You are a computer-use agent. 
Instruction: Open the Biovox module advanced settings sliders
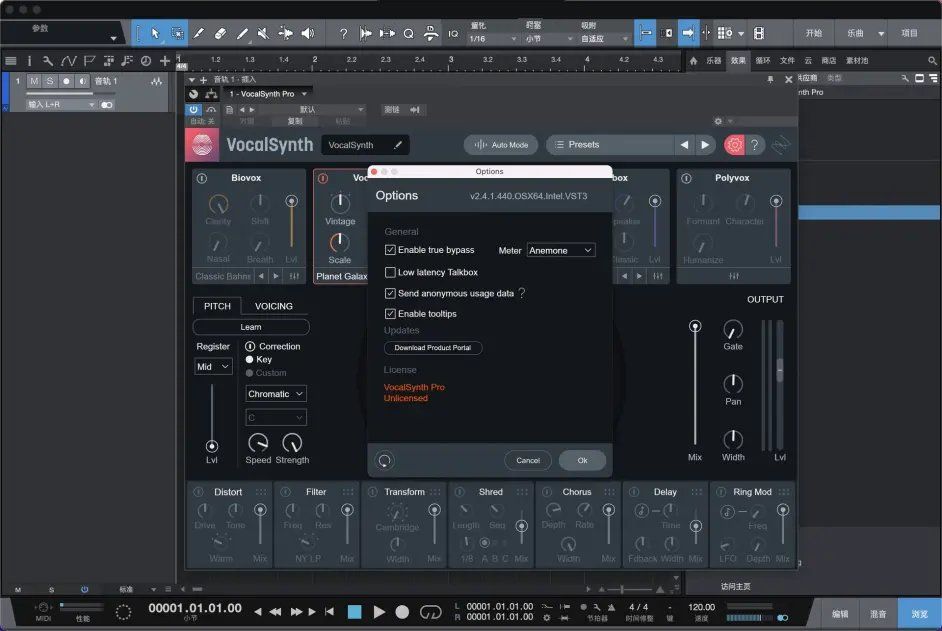pyautogui.click(x=294, y=276)
